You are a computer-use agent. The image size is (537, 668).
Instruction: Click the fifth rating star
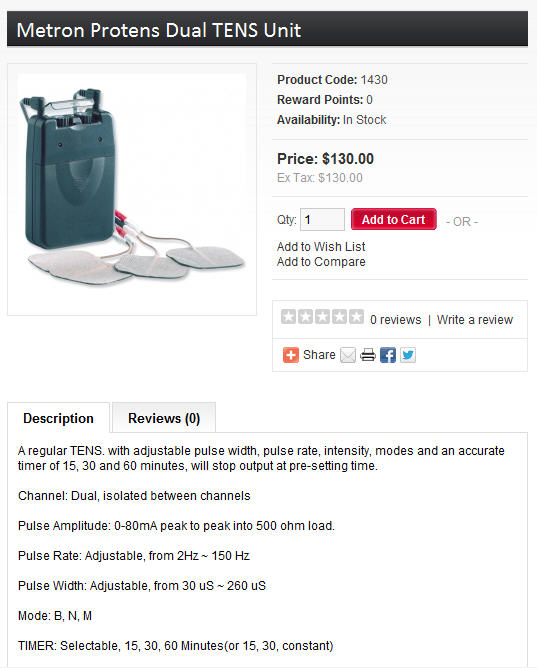coord(356,317)
